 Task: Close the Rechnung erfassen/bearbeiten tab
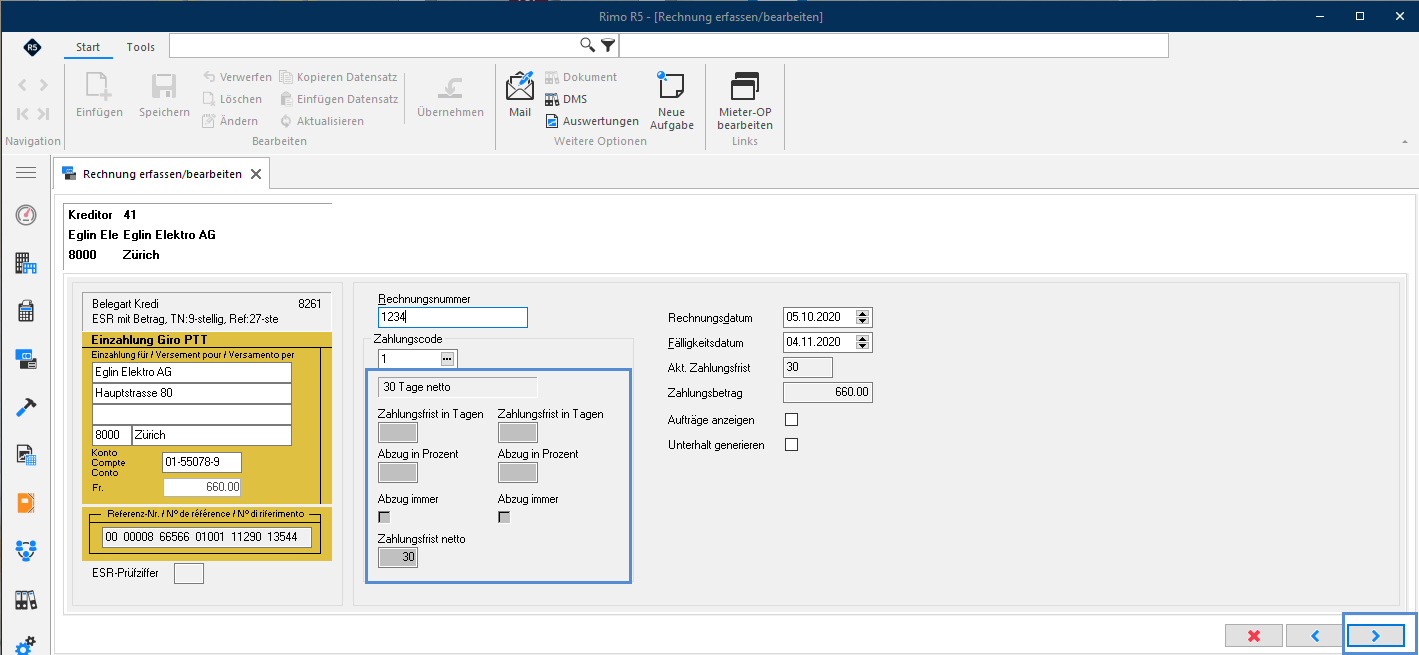[256, 174]
